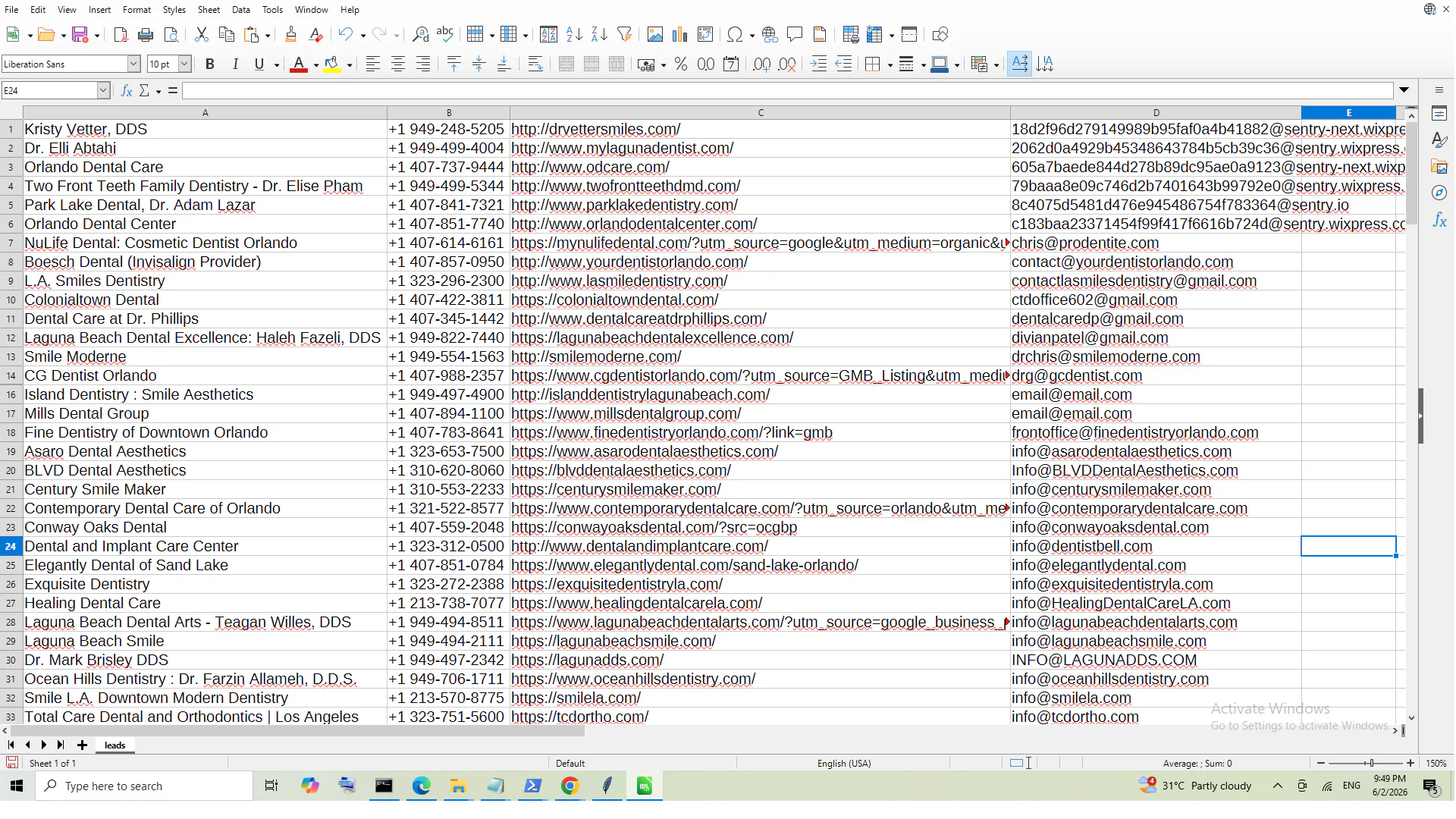1456x819 pixels.
Task: Open the File menu
Action: pyautogui.click(x=11, y=10)
